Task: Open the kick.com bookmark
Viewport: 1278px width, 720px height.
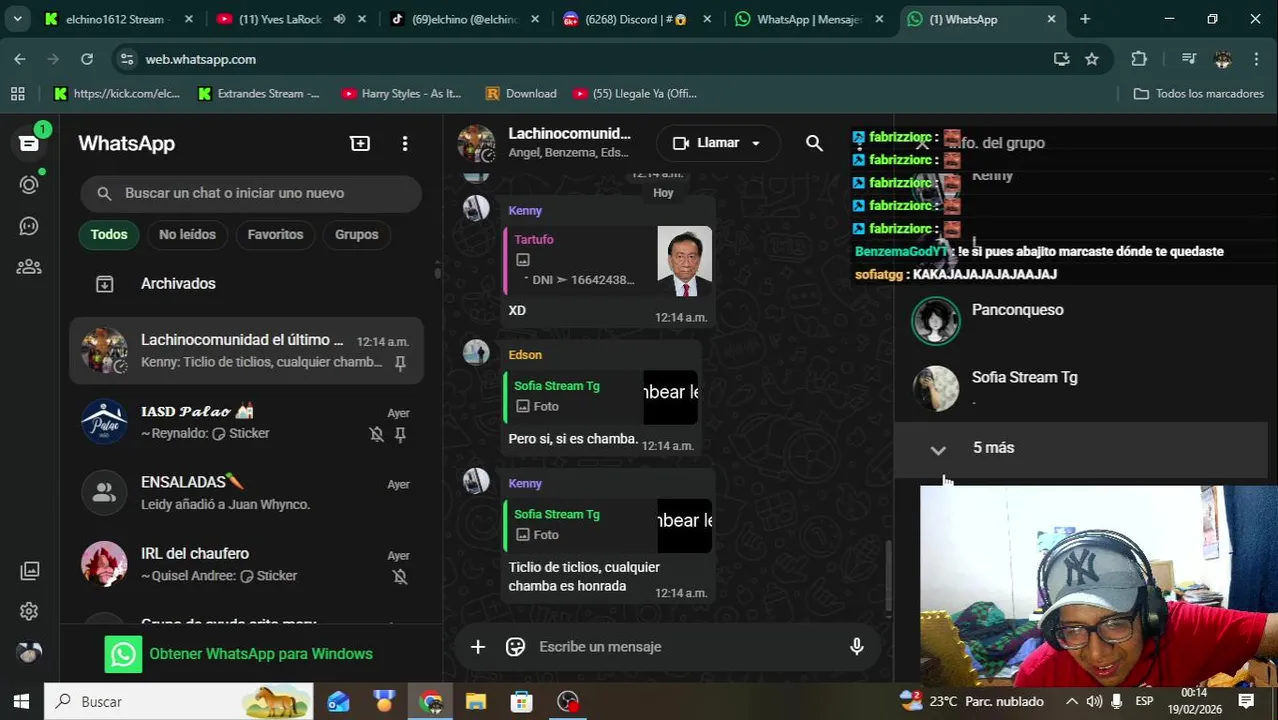Action: point(117,93)
